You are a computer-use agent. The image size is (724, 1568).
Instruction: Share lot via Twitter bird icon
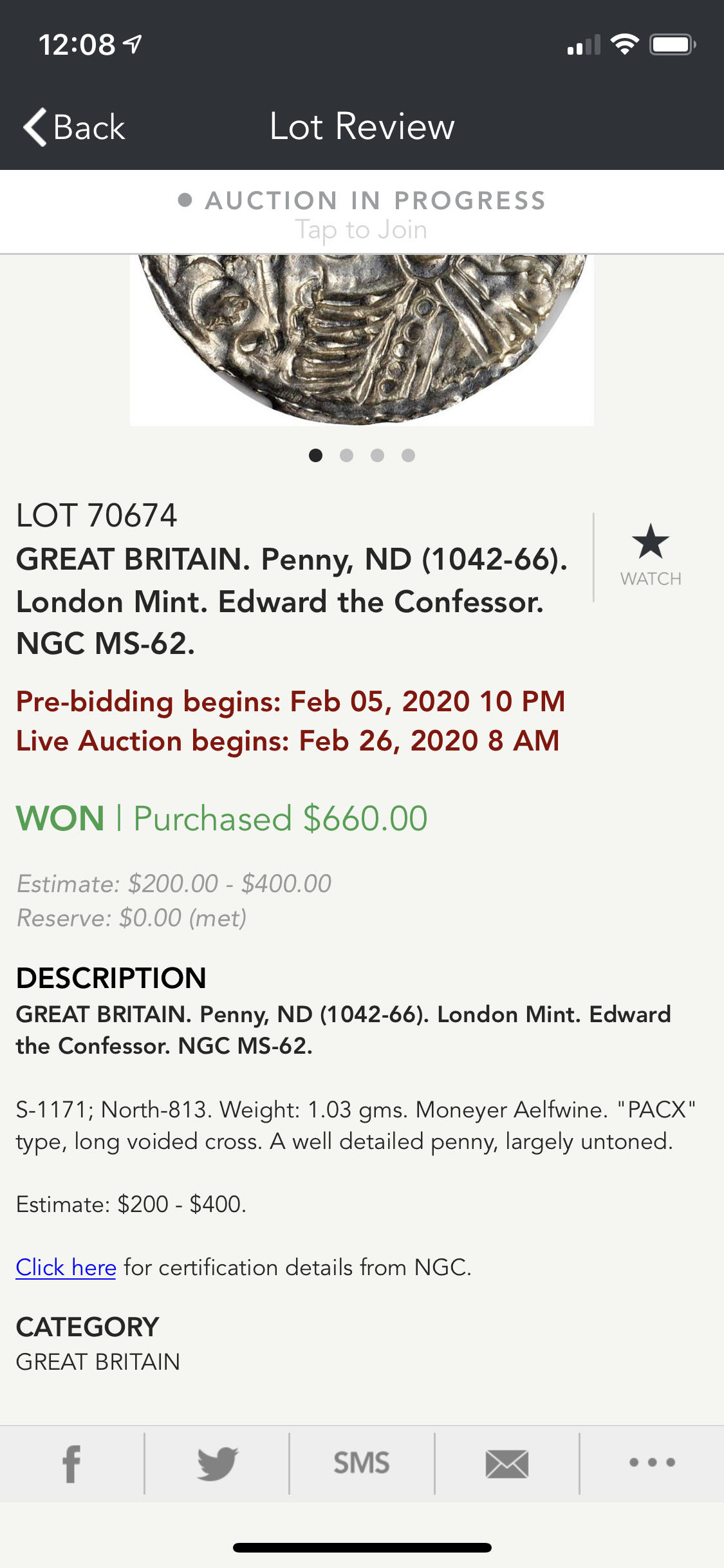217,1464
